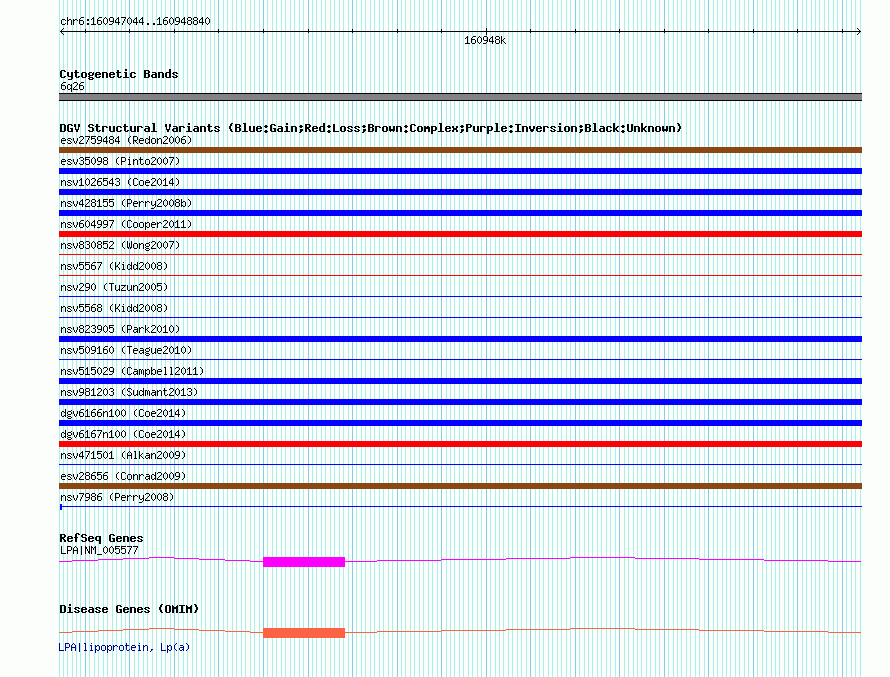890x677 pixels.
Task: Open the LPA|NM_005577 transcript label
Action: coord(99,550)
